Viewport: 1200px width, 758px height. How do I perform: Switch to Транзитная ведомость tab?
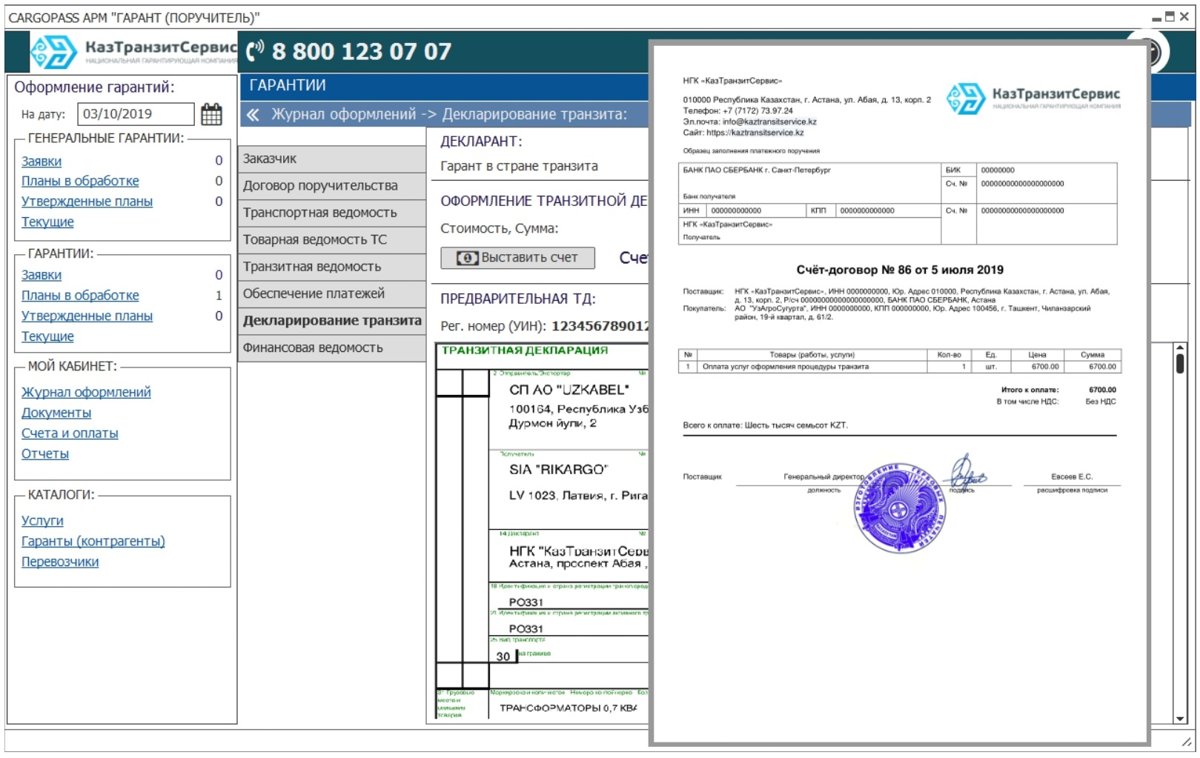click(332, 266)
